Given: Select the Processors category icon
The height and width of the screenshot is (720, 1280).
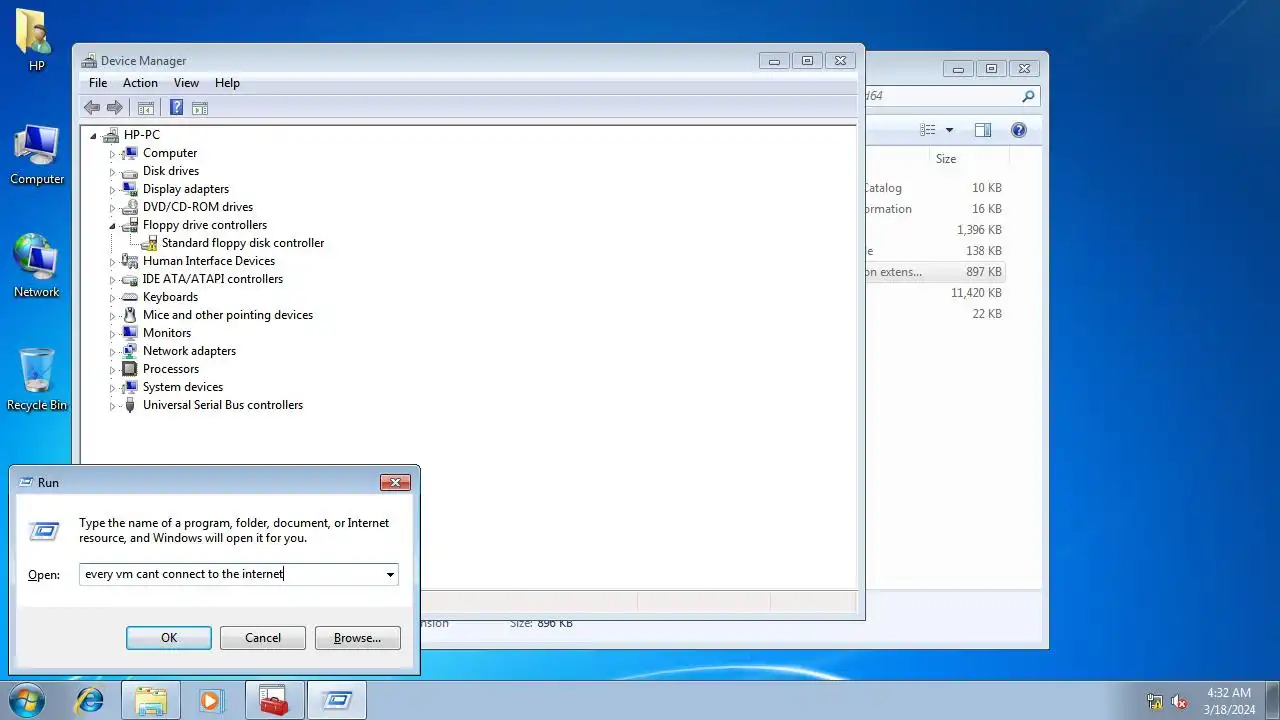Looking at the screenshot, I should click(129, 369).
